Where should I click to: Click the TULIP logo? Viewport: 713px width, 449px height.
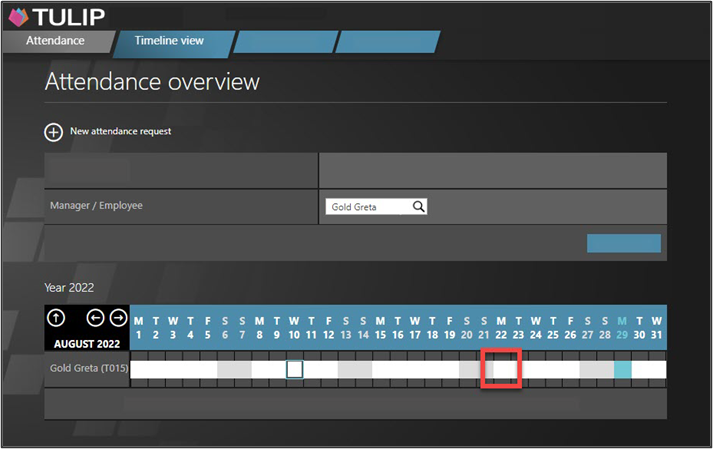coord(56,16)
